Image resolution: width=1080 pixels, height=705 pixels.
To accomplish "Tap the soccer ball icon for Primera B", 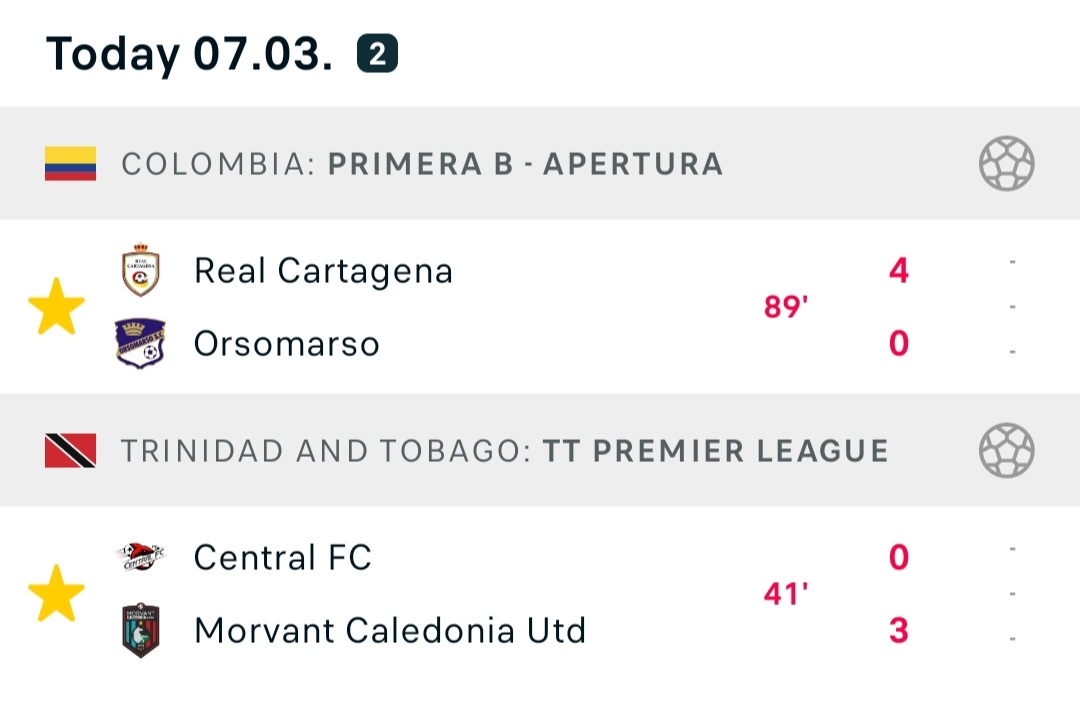I will tap(1006, 164).
